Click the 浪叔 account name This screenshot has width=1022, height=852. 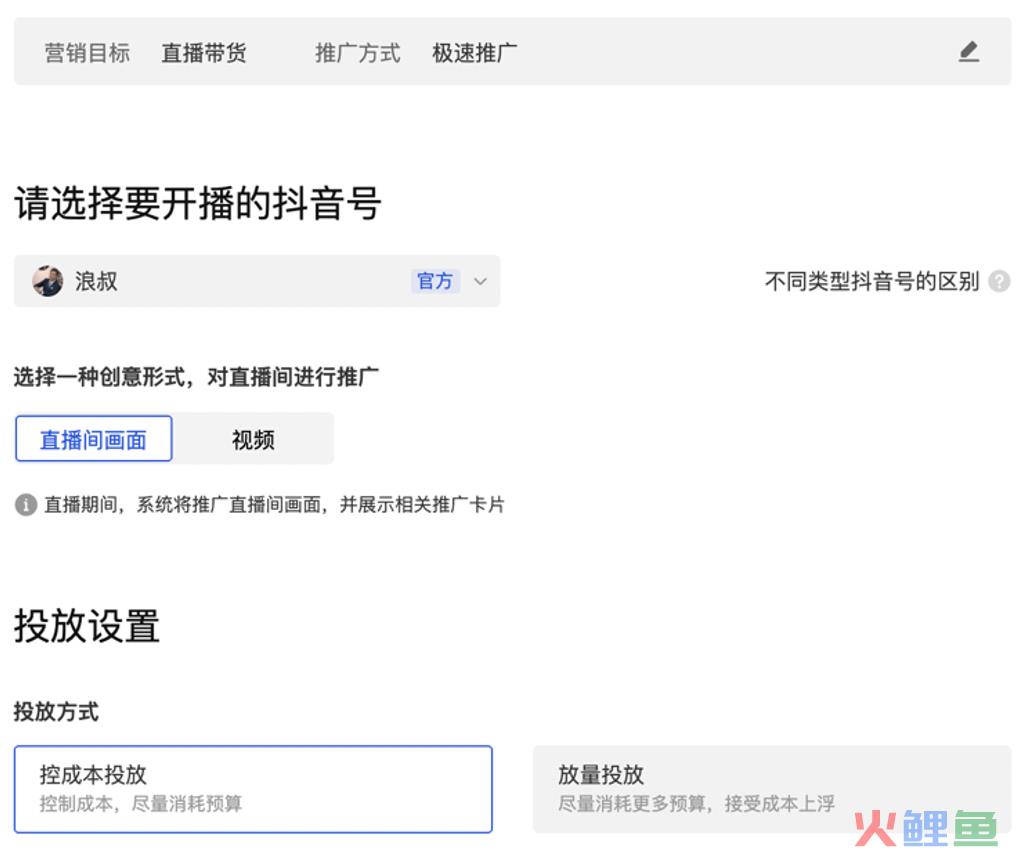[96, 282]
